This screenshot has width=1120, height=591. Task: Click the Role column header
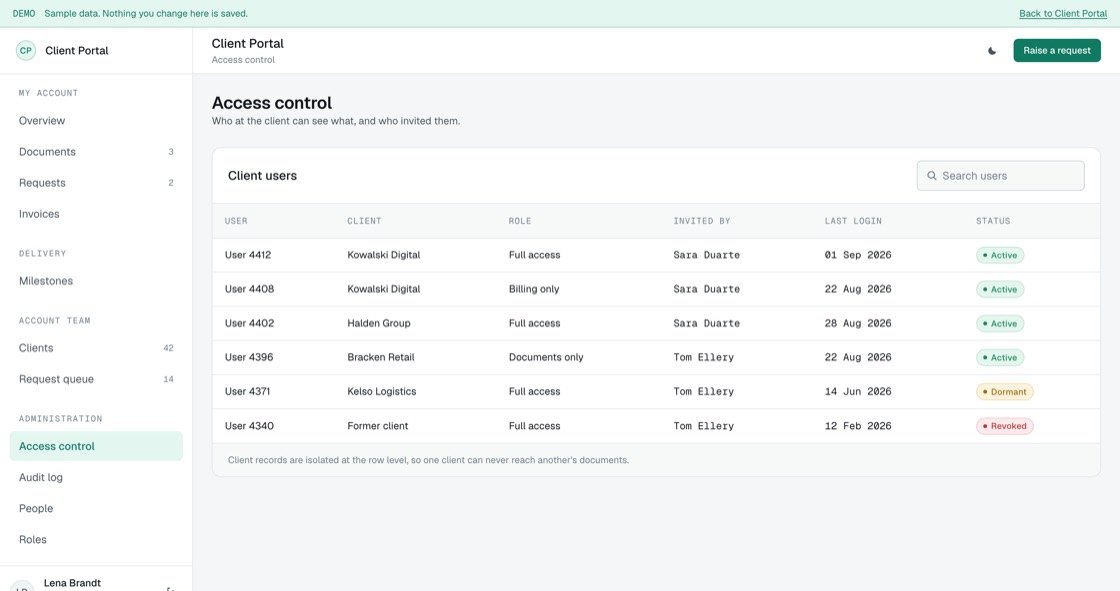click(x=520, y=221)
